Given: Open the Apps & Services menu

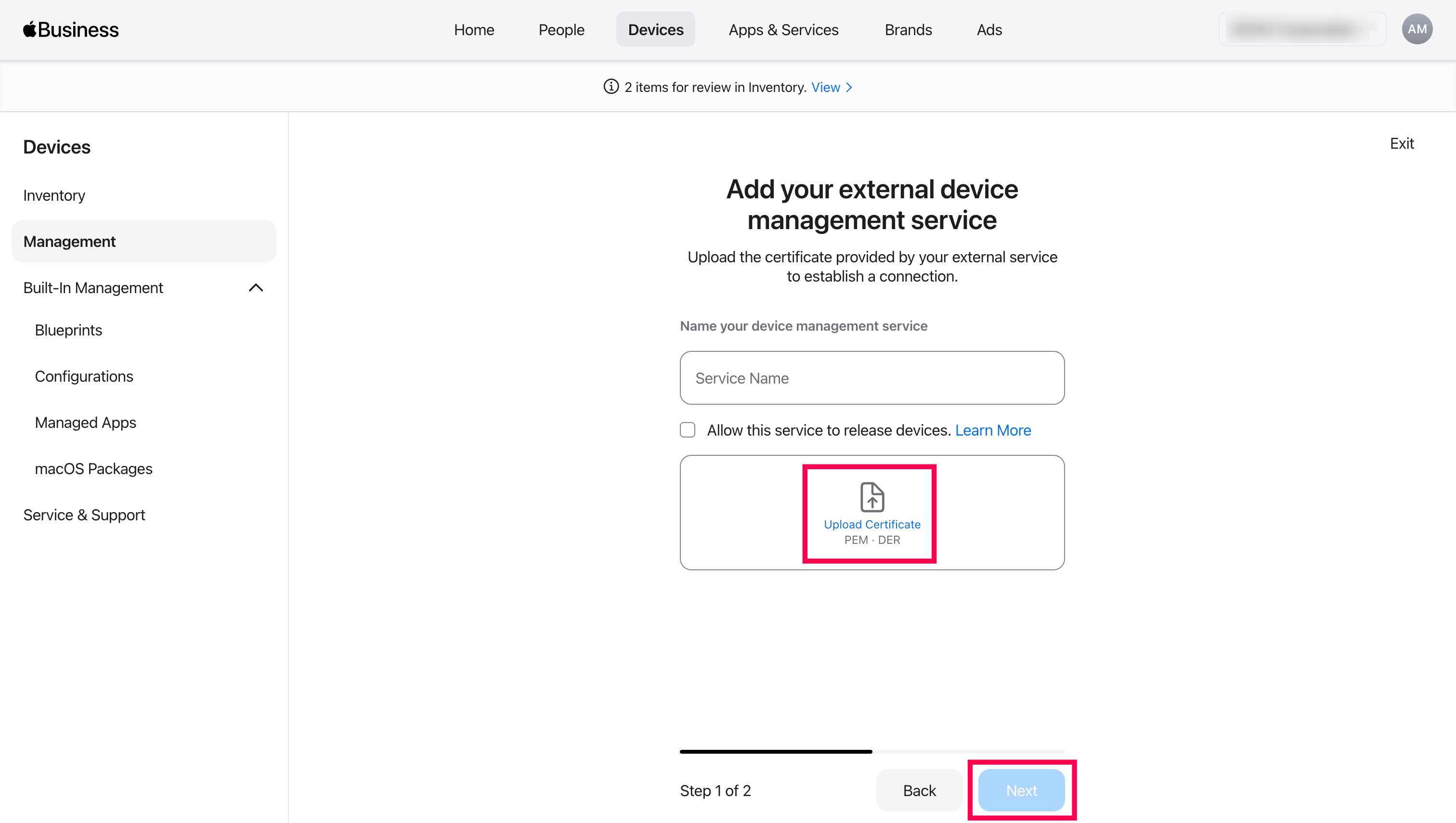Looking at the screenshot, I should 783,29.
